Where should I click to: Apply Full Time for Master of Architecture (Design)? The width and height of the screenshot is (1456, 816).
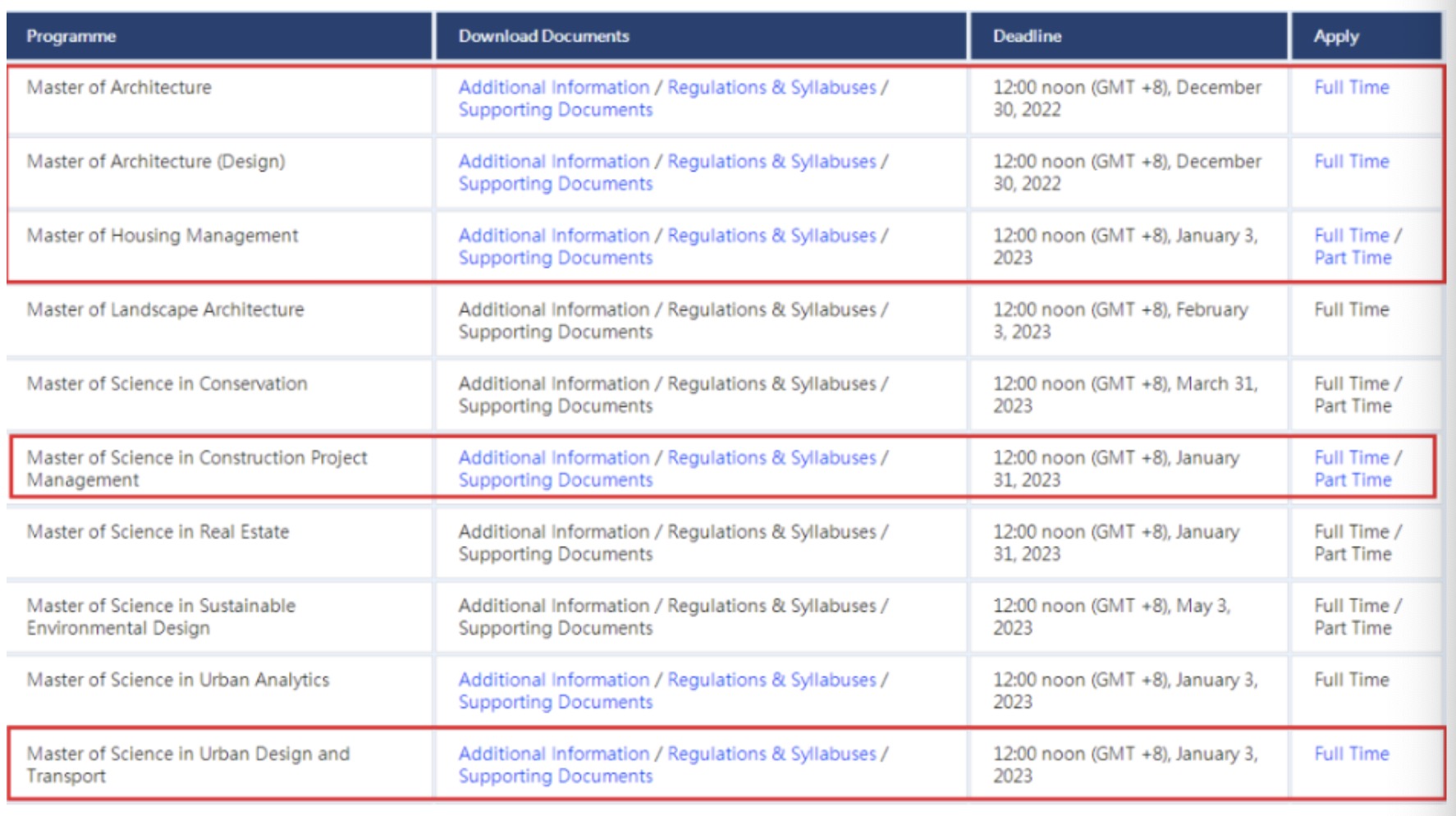pyautogui.click(x=1351, y=162)
